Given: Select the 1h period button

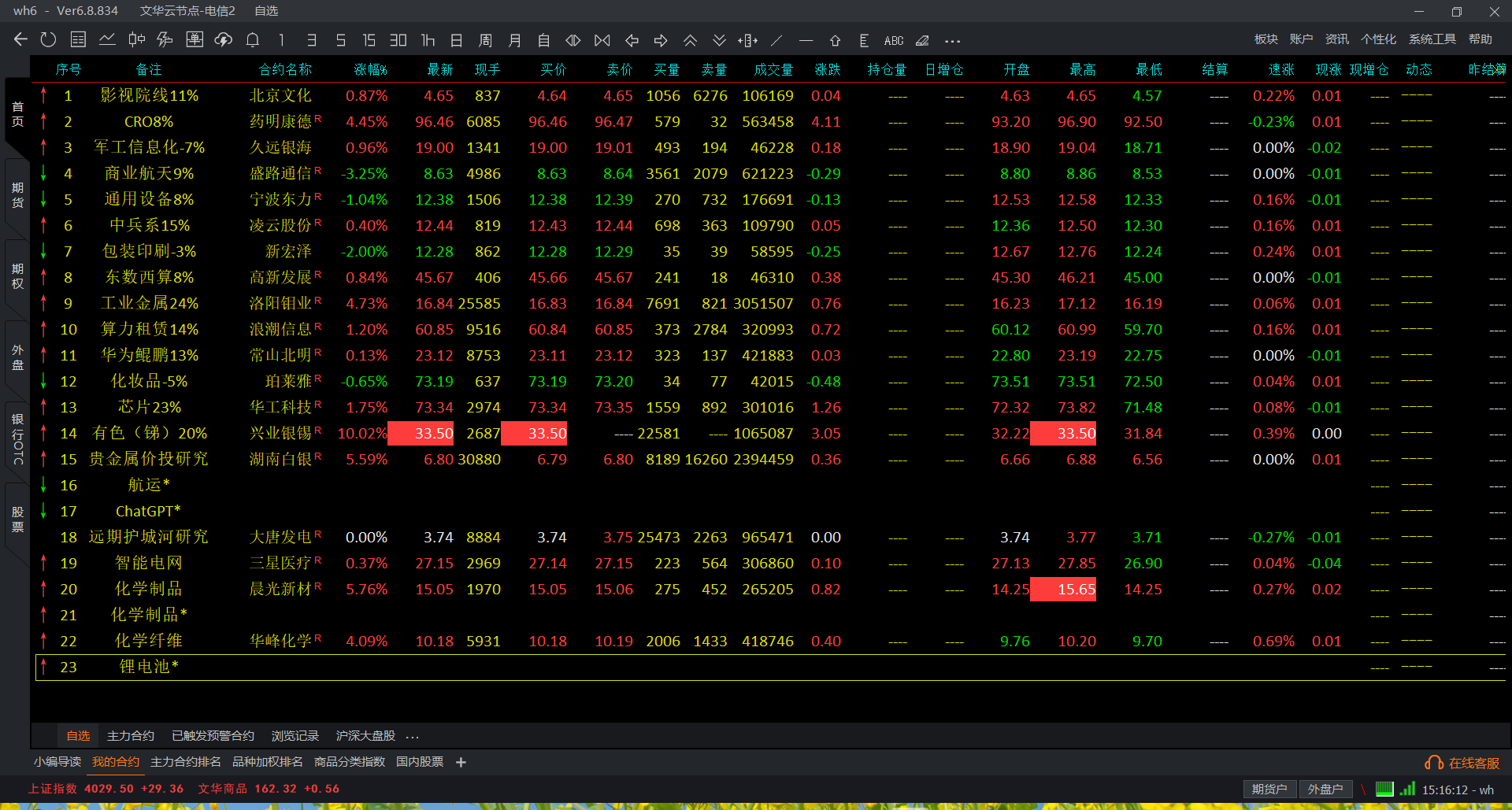Looking at the screenshot, I should coord(428,40).
